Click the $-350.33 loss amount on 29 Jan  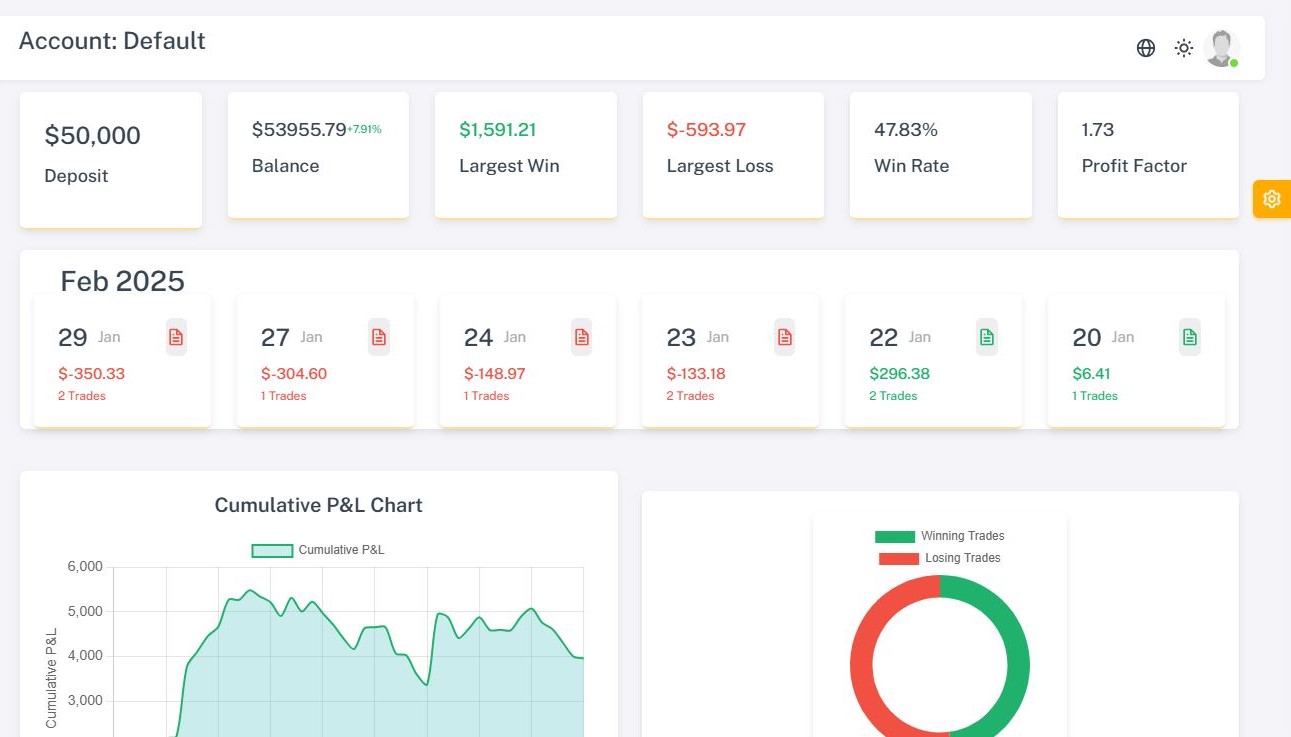(x=91, y=374)
